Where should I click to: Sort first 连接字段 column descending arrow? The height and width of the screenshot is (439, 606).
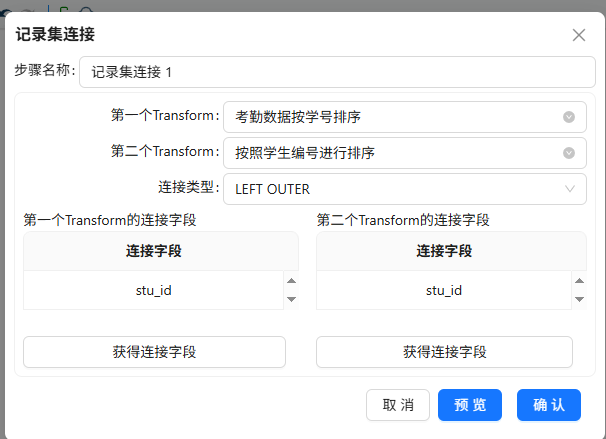point(291,299)
